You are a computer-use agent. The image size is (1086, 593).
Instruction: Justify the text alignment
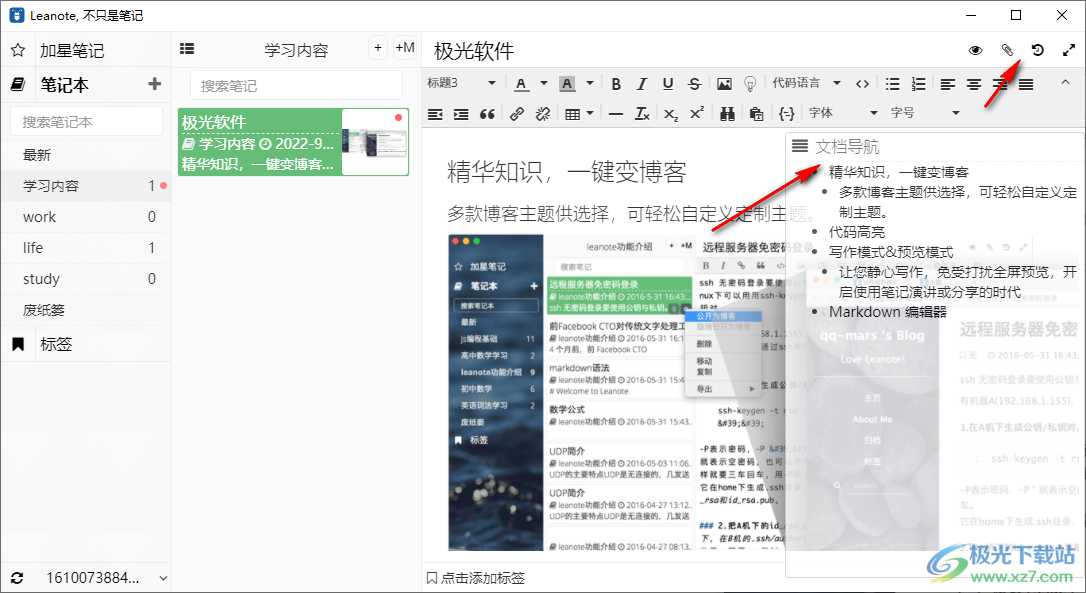tap(1026, 84)
